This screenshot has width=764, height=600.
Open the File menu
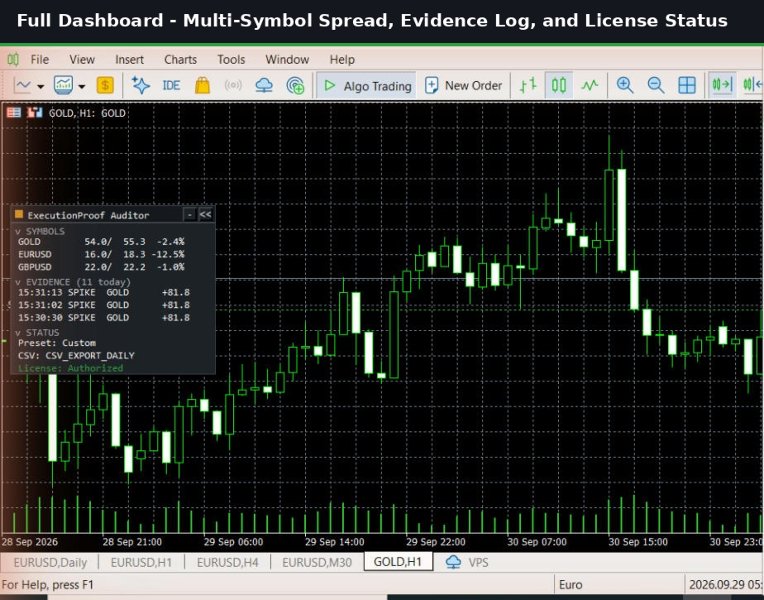pyautogui.click(x=39, y=59)
